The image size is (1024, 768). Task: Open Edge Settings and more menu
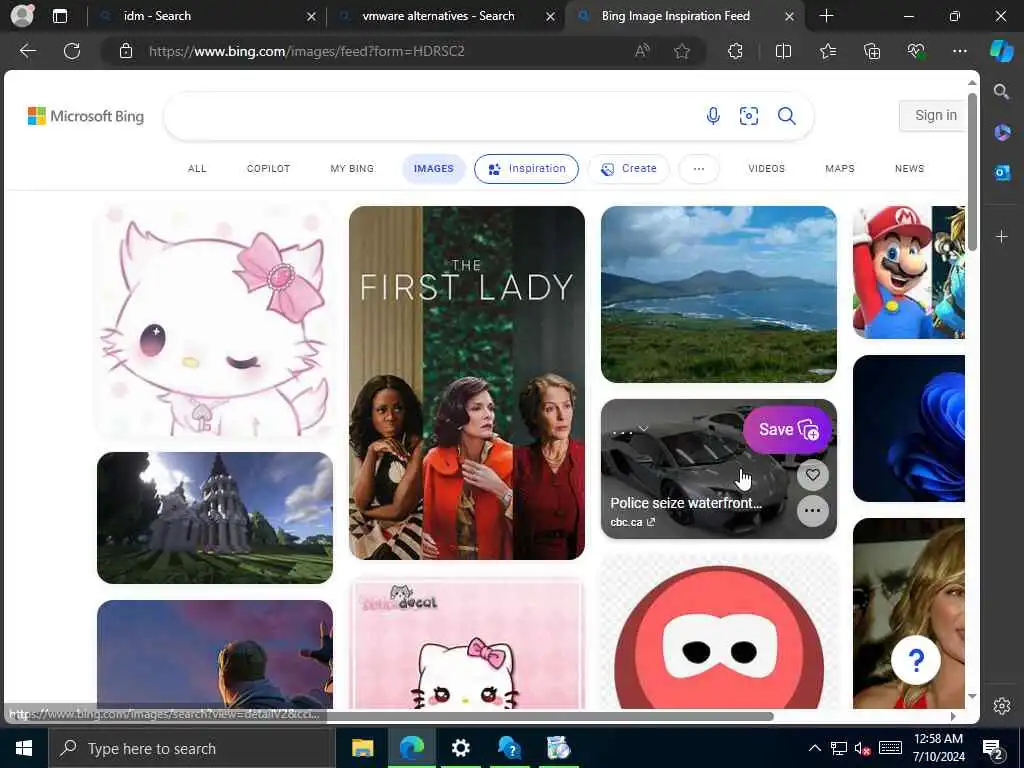coord(959,51)
